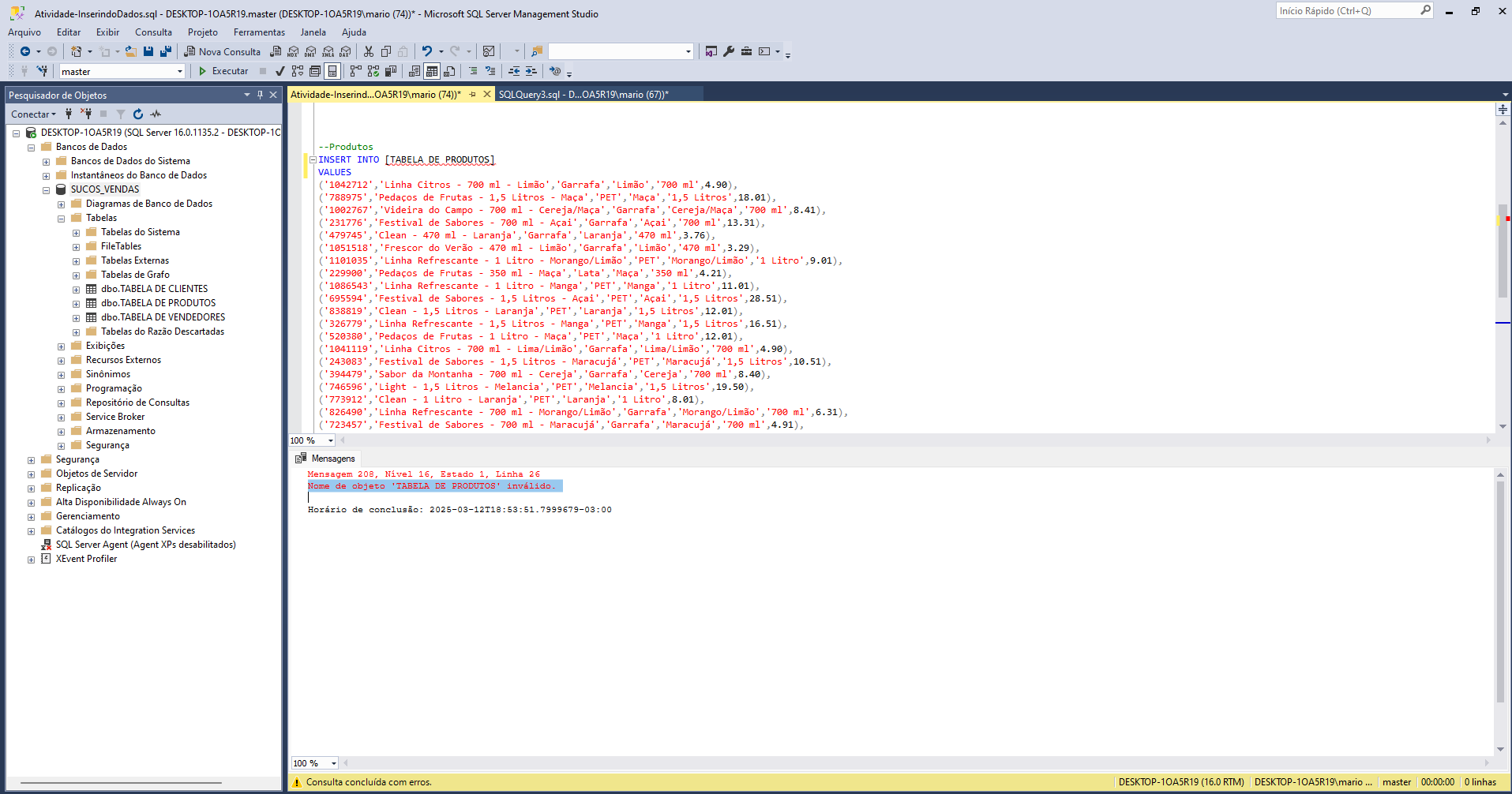Click the wrench Properties icon
This screenshot has width=1512, height=794.
pyautogui.click(x=729, y=51)
